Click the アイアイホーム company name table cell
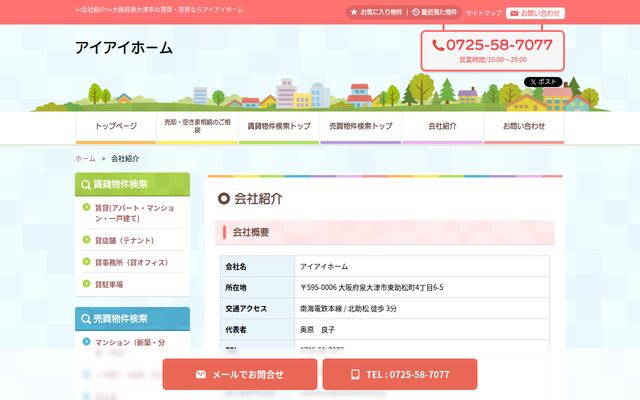Viewport: 640px width, 400px height. [x=422, y=267]
